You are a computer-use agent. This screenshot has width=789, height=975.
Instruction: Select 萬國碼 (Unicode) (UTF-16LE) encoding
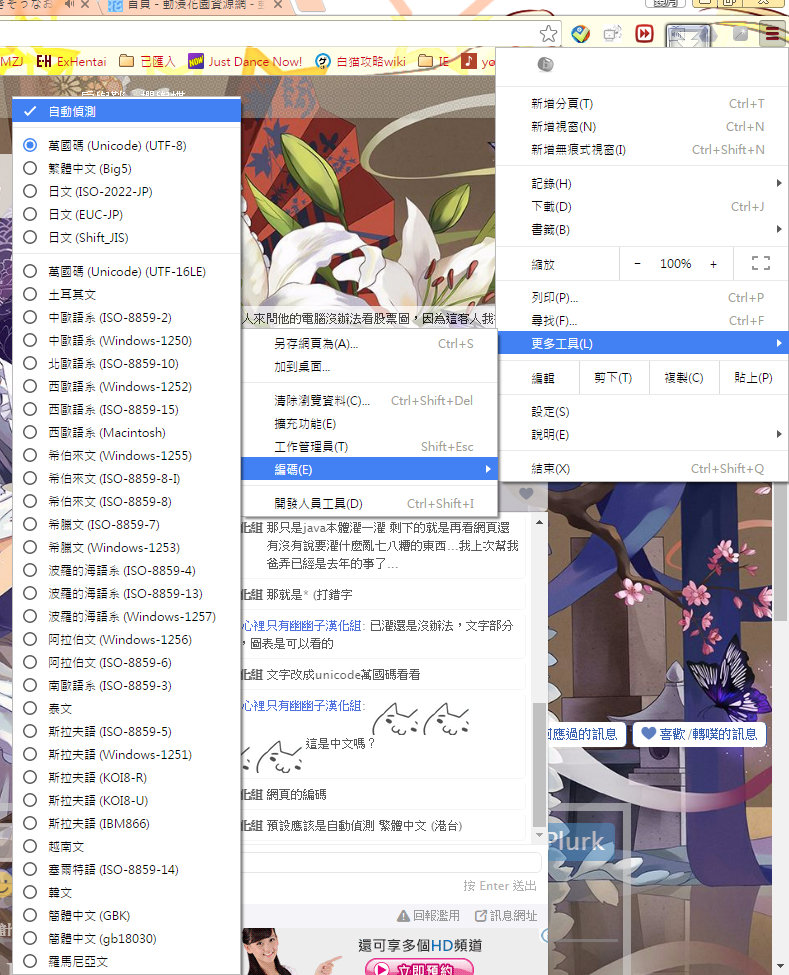click(x=126, y=272)
